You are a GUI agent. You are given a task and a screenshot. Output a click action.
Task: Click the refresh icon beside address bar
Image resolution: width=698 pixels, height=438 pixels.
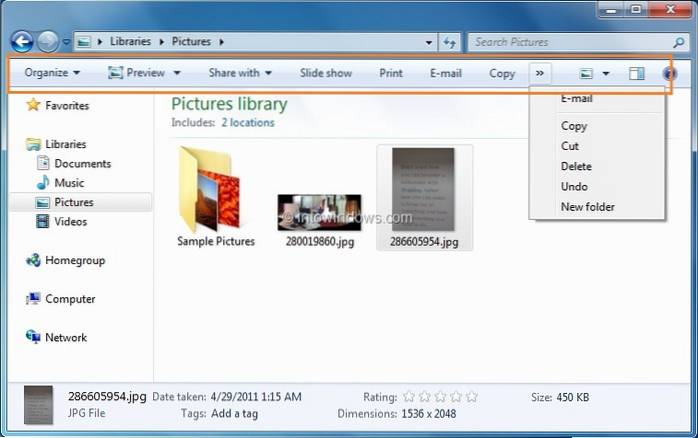450,42
